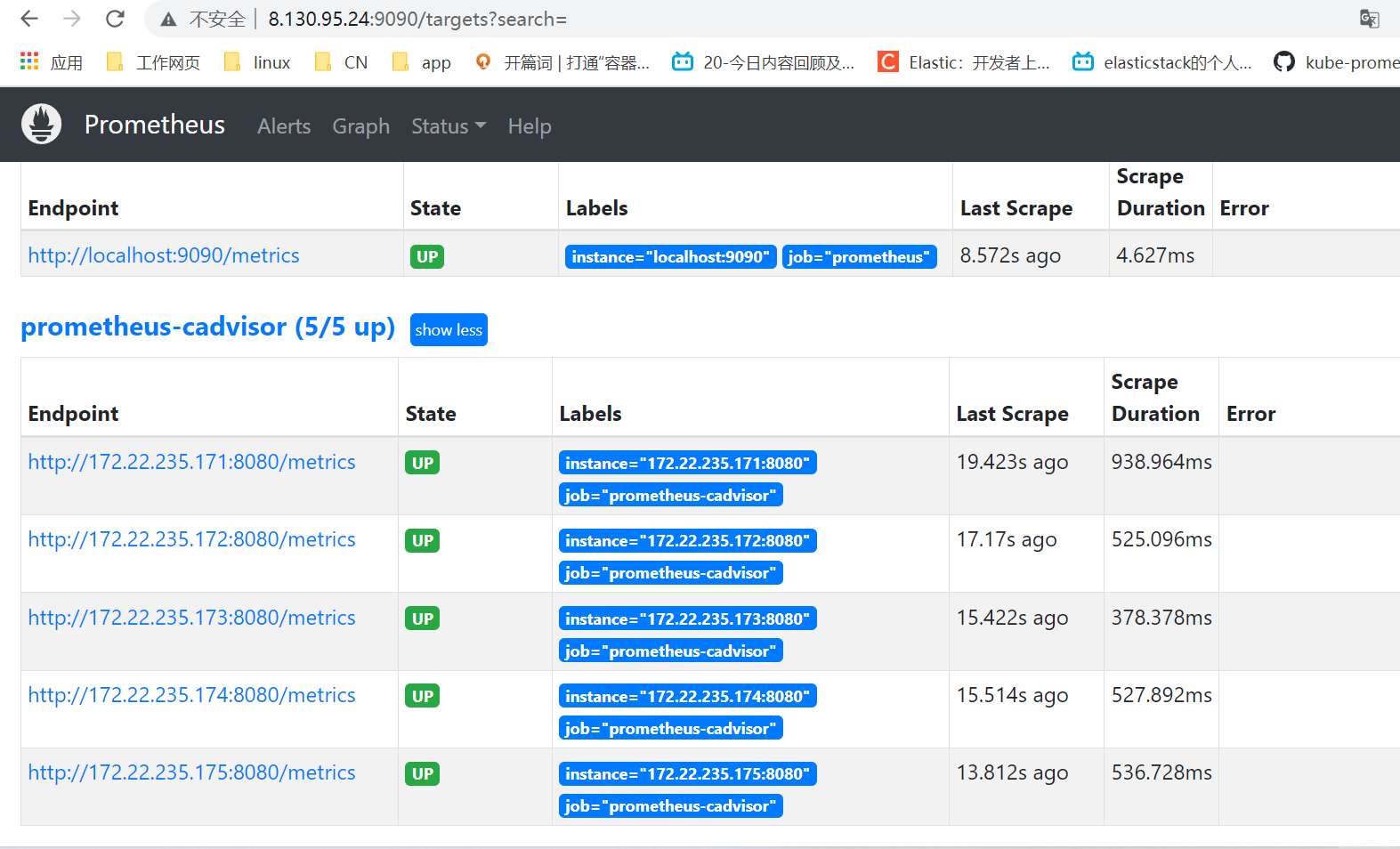Select the 17.17s ago last scrape value
The width and height of the screenshot is (1400, 849).
(x=1007, y=539)
